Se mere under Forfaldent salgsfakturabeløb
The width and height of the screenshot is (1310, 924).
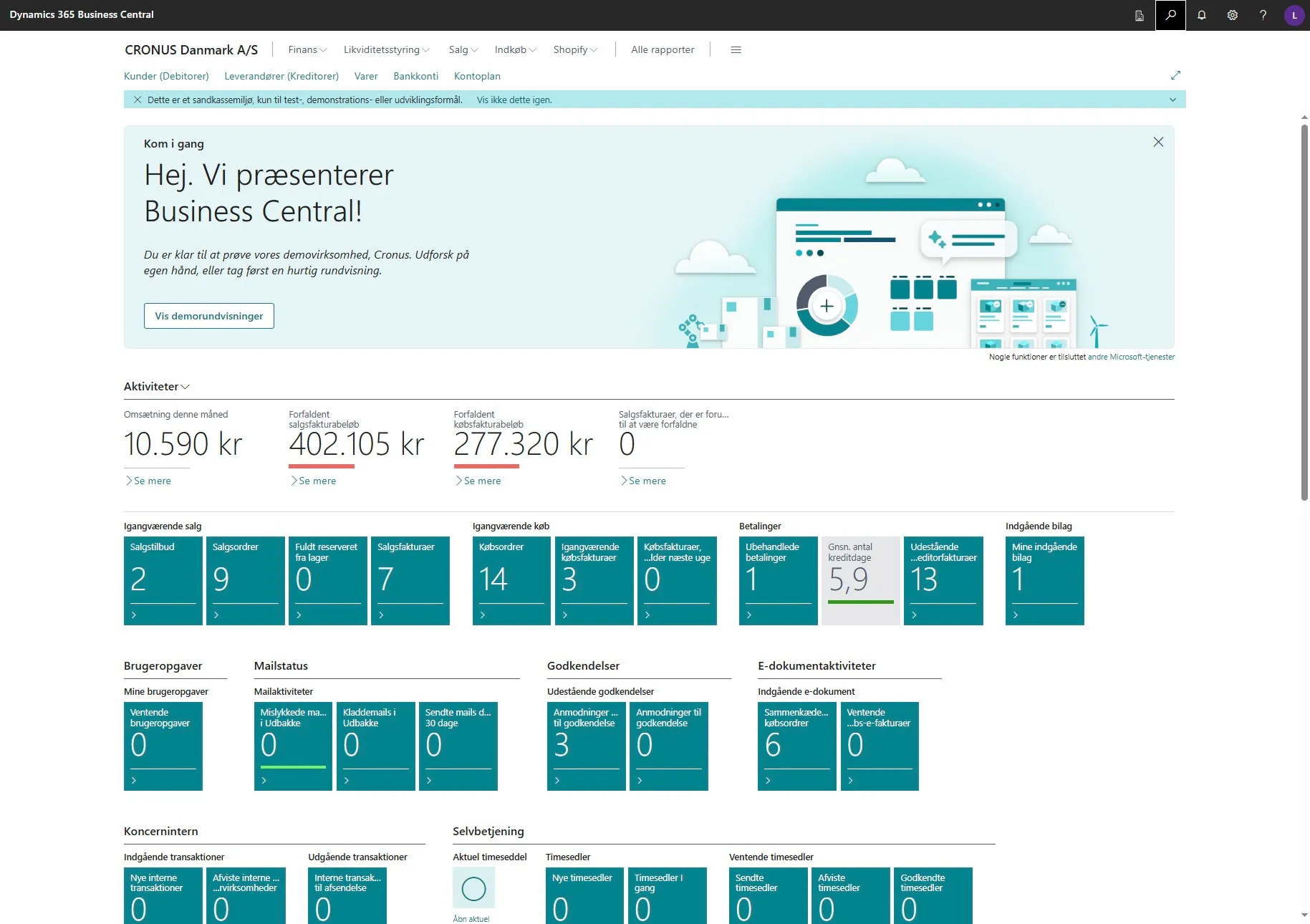tap(313, 481)
